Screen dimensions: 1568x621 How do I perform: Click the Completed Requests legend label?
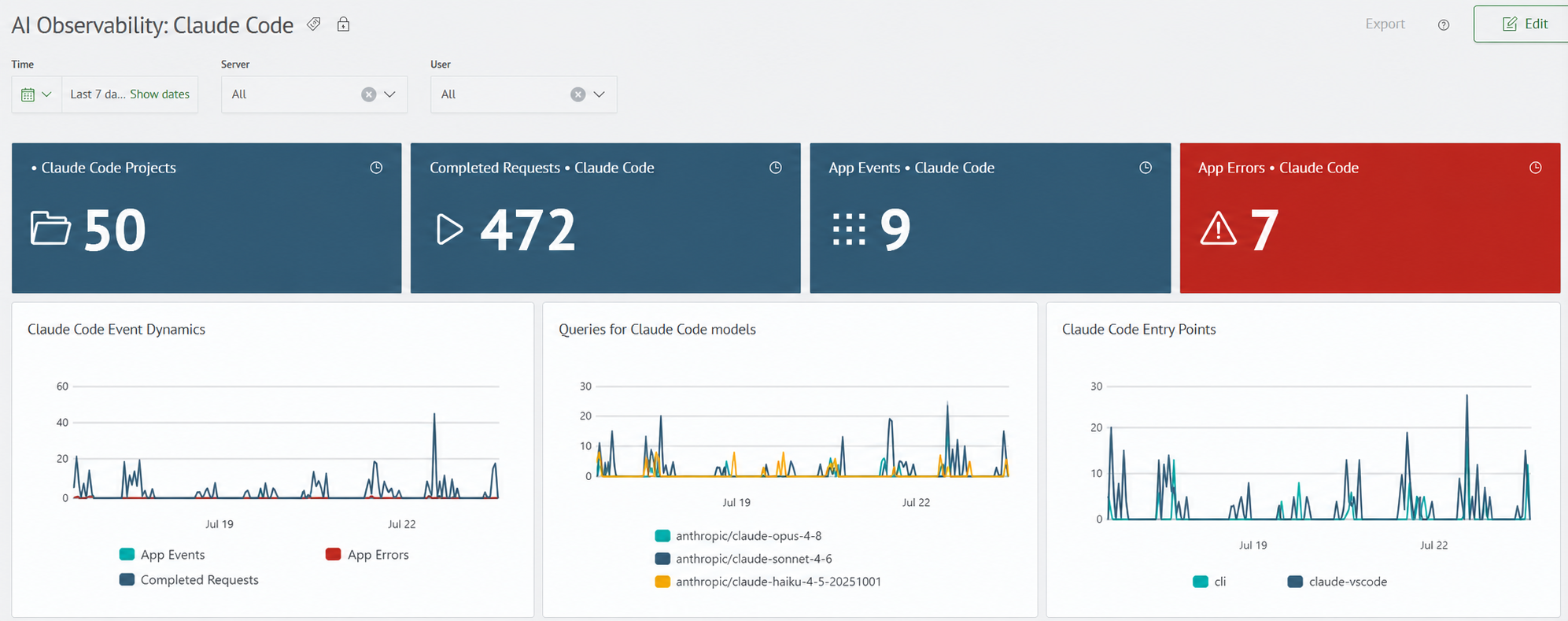199,580
